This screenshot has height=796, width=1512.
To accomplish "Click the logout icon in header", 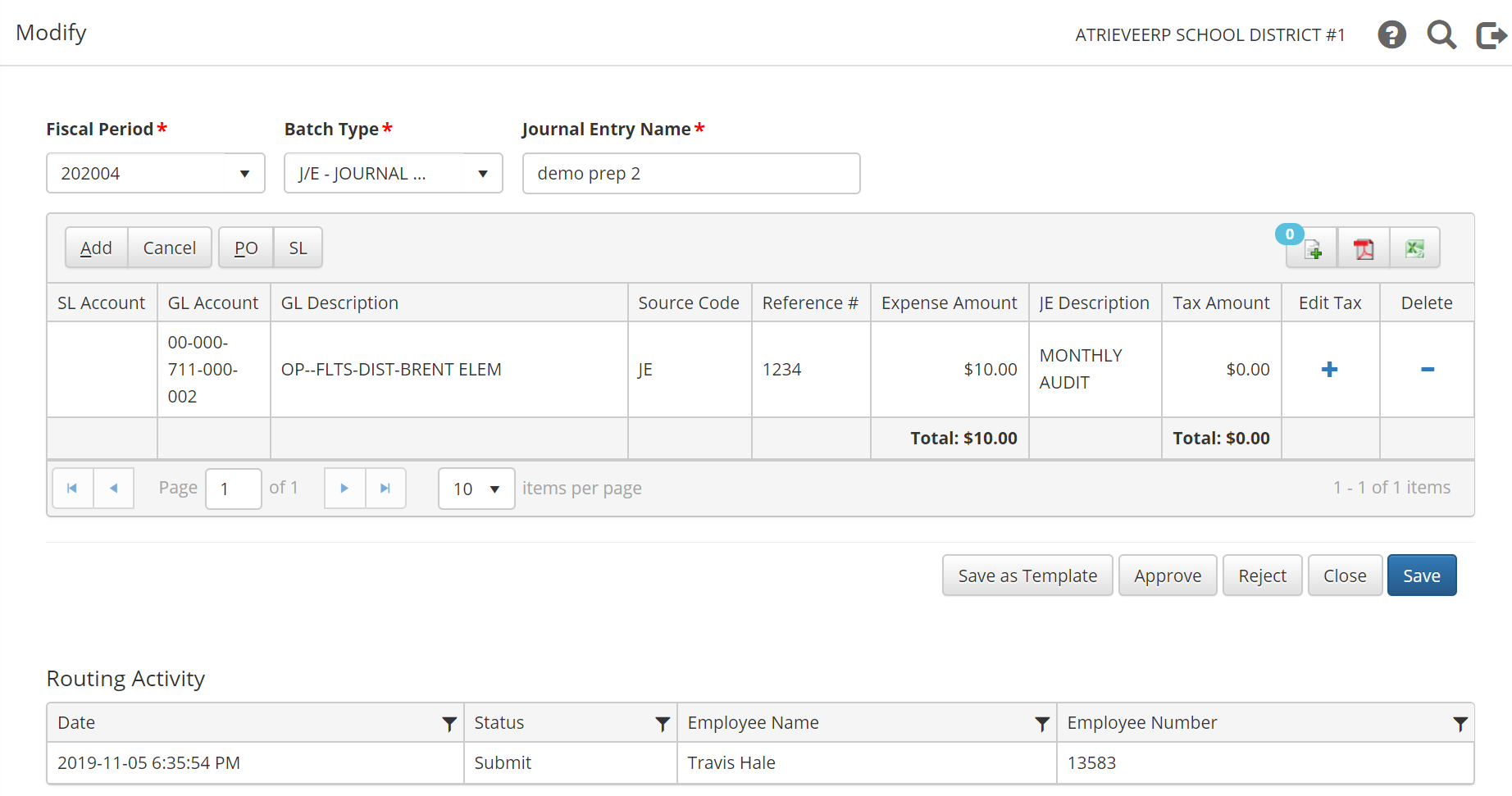I will (1491, 35).
